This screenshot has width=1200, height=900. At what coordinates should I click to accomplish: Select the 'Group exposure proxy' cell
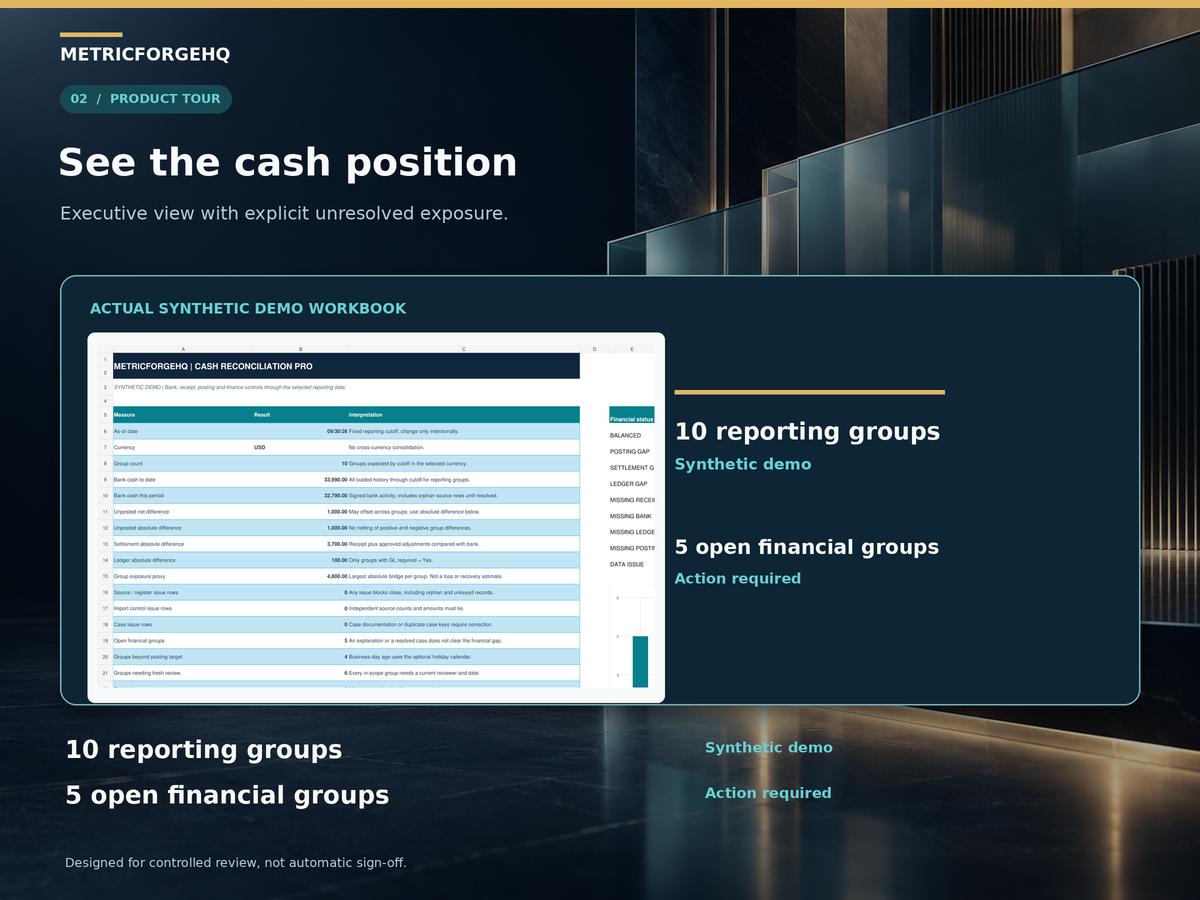[x=182, y=576]
